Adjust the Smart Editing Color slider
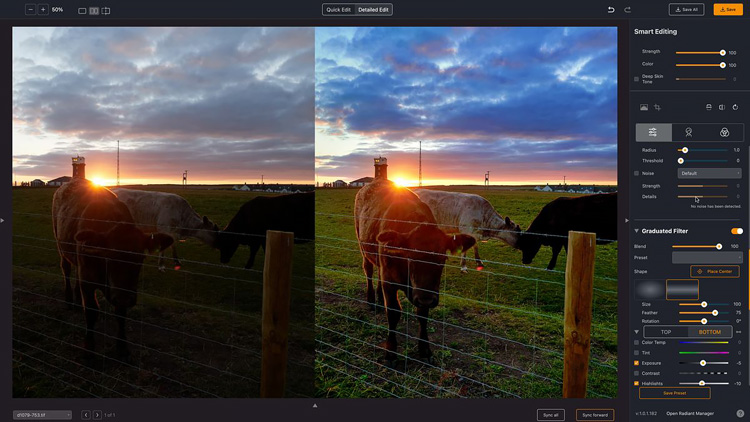 701,65
